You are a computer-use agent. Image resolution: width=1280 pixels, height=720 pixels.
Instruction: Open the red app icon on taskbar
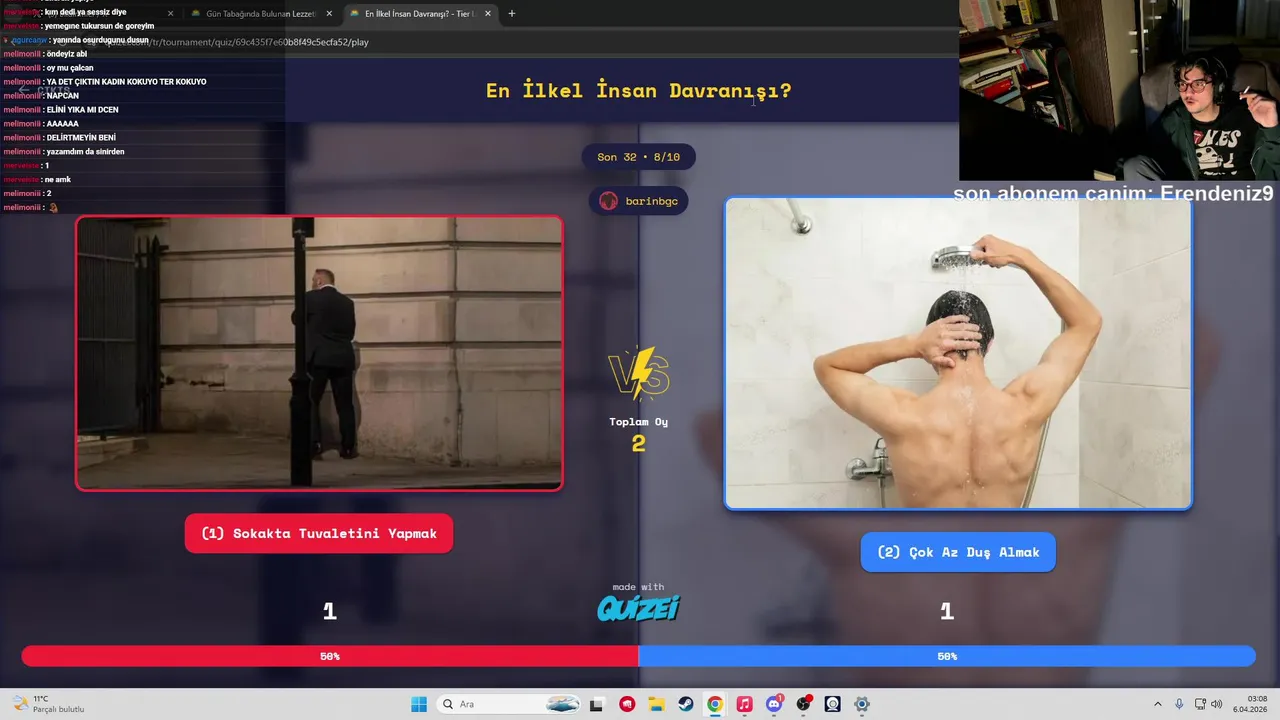pyautogui.click(x=627, y=704)
